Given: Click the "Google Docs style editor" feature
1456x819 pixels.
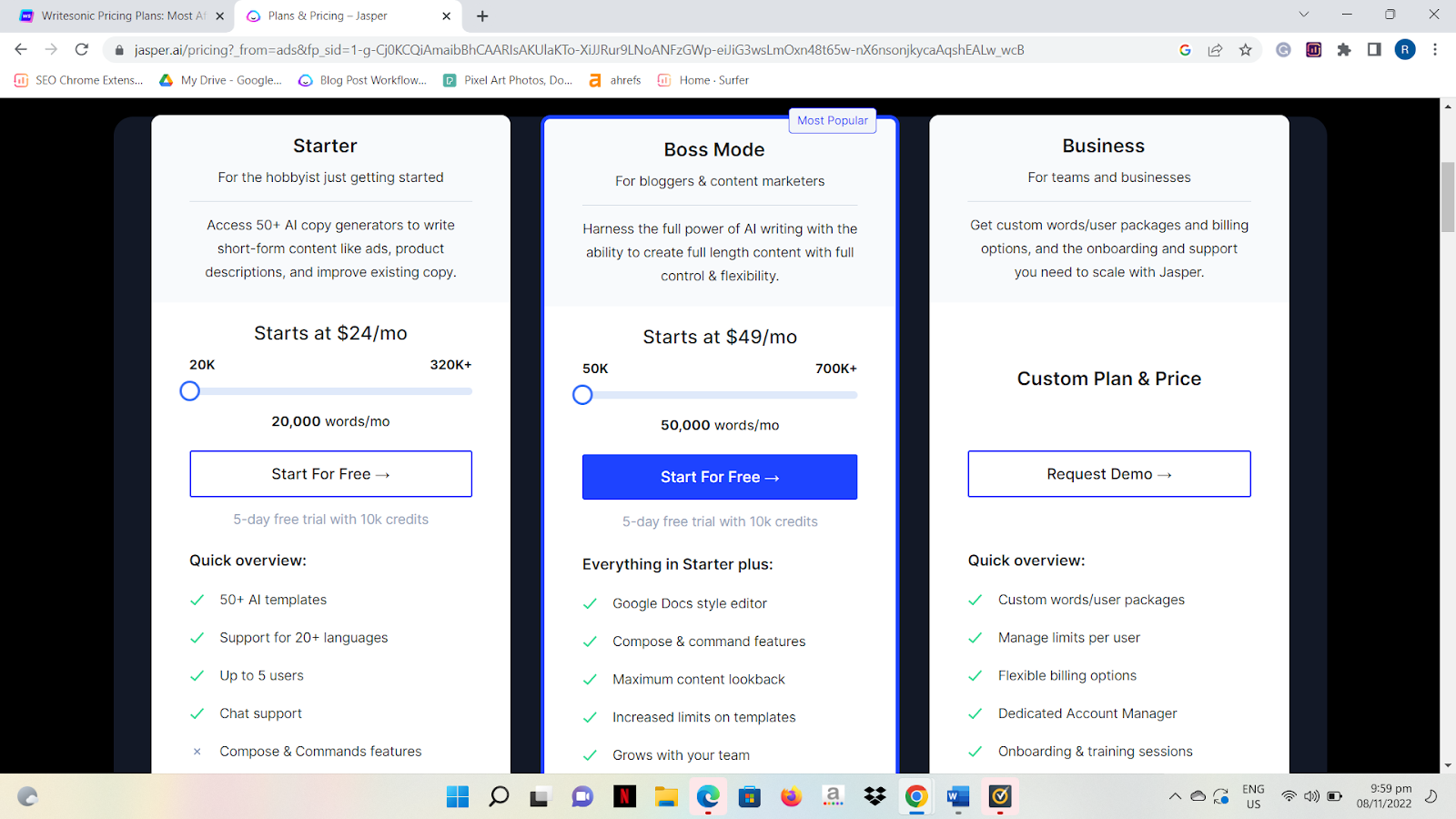Looking at the screenshot, I should (690, 603).
